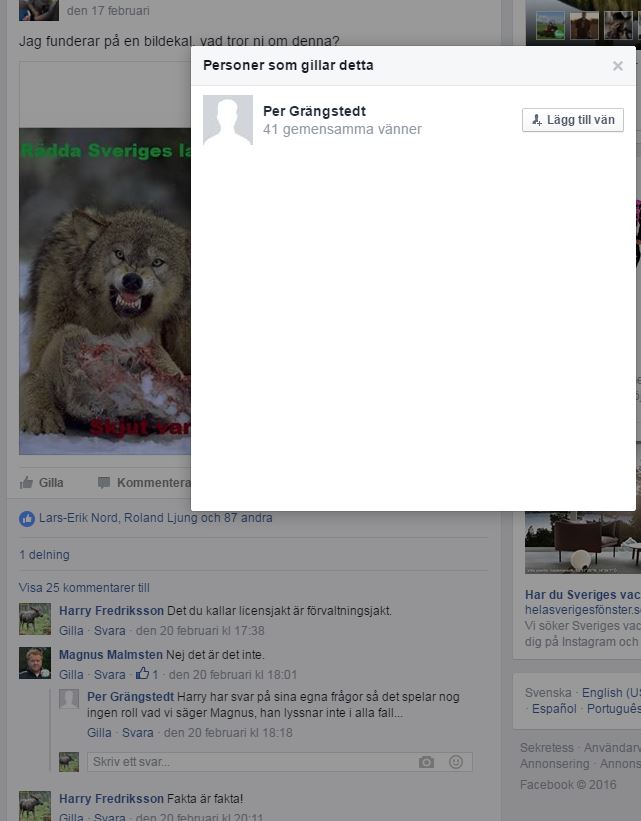Image resolution: width=641 pixels, height=821 pixels.
Task: Click 'Lägg till vän' button for Per Grängstedt
Action: [573, 120]
